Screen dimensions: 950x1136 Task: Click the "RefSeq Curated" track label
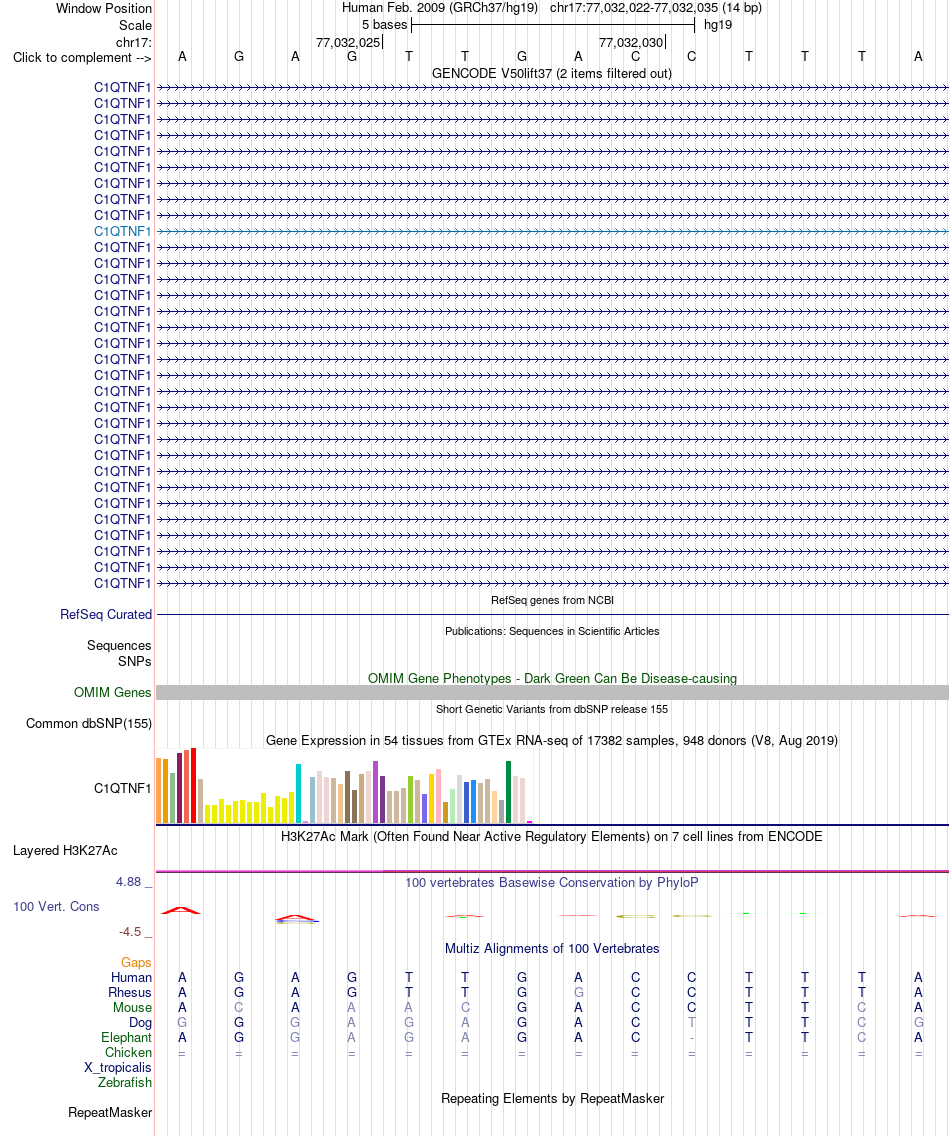click(x=106, y=614)
